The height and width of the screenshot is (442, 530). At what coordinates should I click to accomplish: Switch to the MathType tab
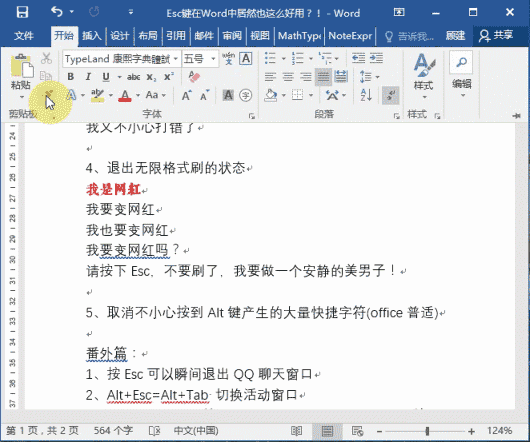coord(299,35)
